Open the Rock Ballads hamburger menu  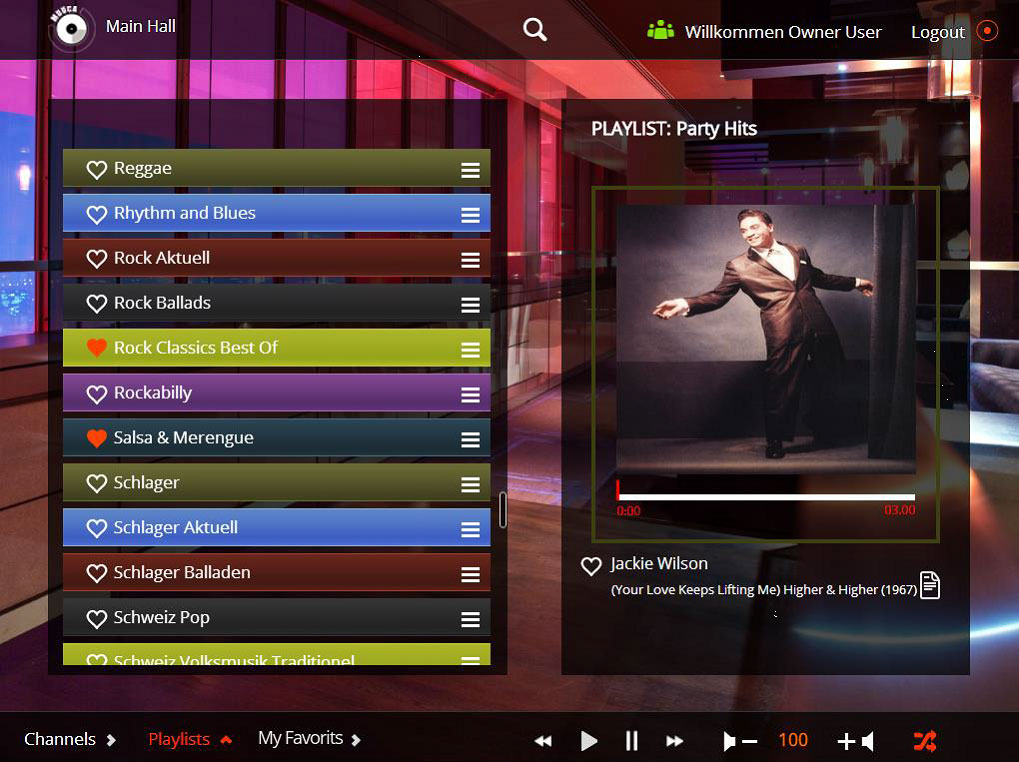click(471, 305)
